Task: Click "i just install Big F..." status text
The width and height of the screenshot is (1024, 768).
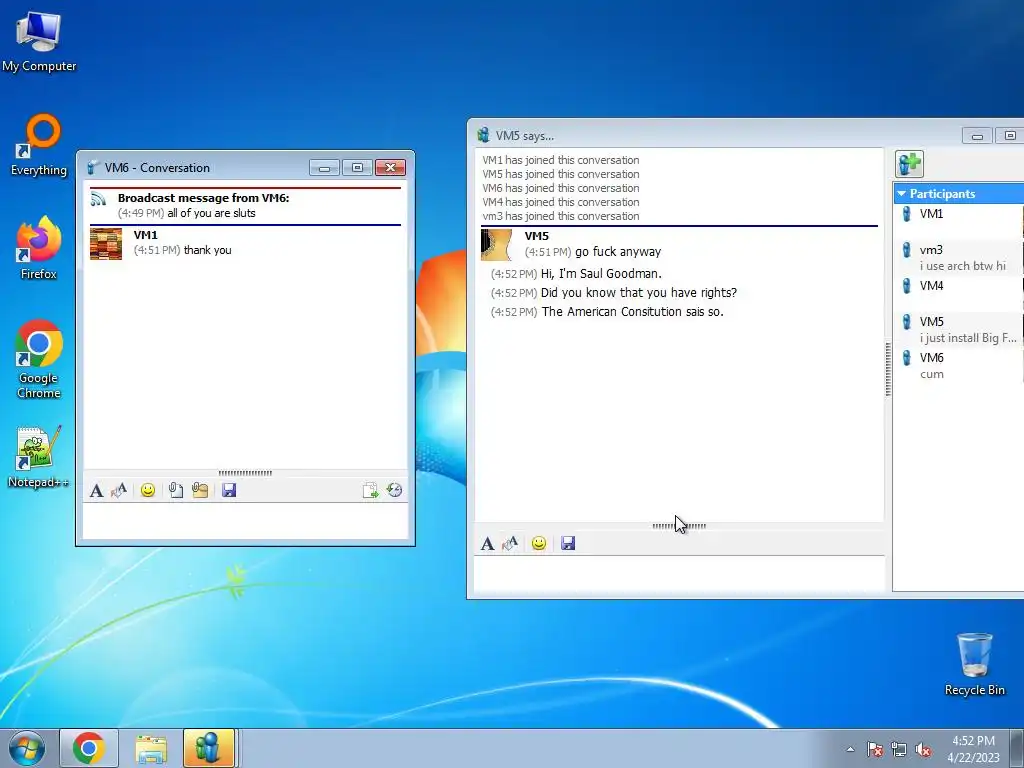Action: coord(968,338)
